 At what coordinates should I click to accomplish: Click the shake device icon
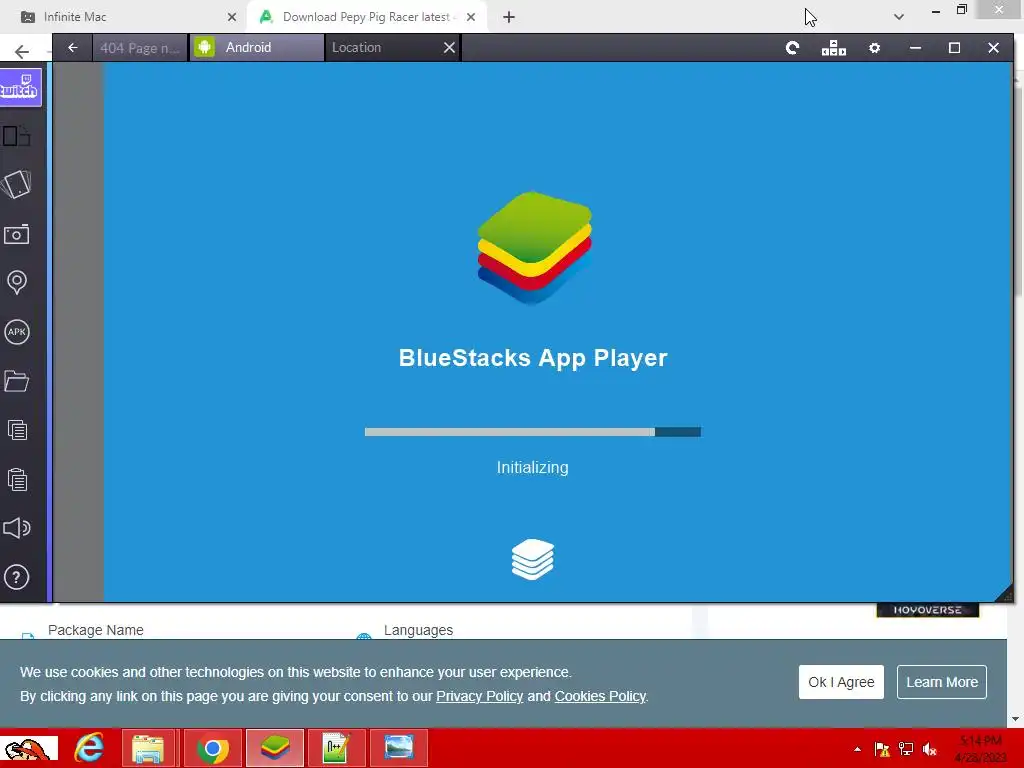[x=16, y=185]
